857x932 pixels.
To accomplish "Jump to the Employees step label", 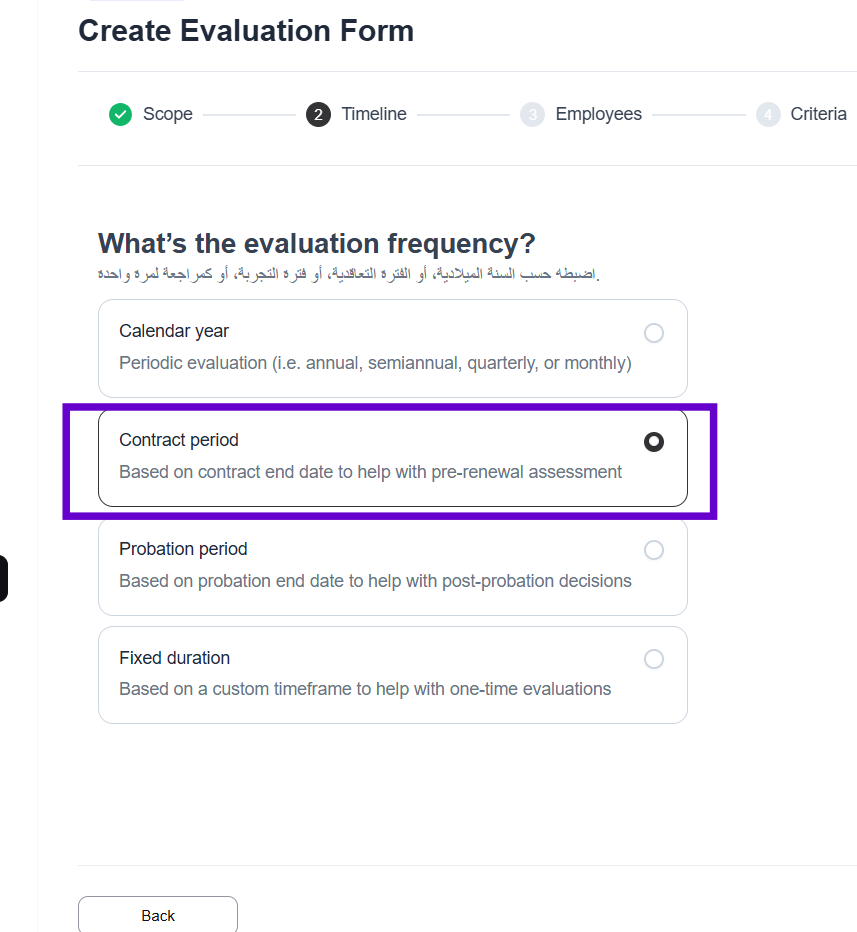I will [x=598, y=114].
